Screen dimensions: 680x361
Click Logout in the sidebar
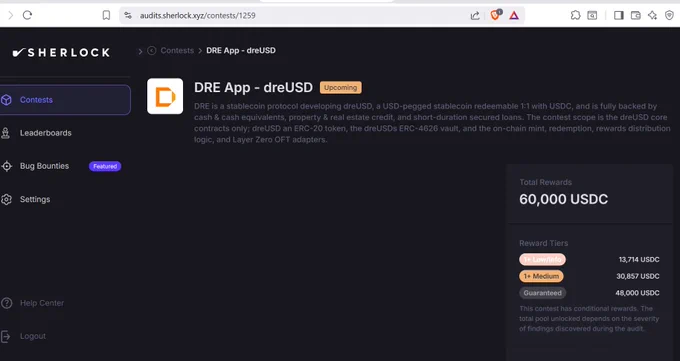tap(33, 336)
